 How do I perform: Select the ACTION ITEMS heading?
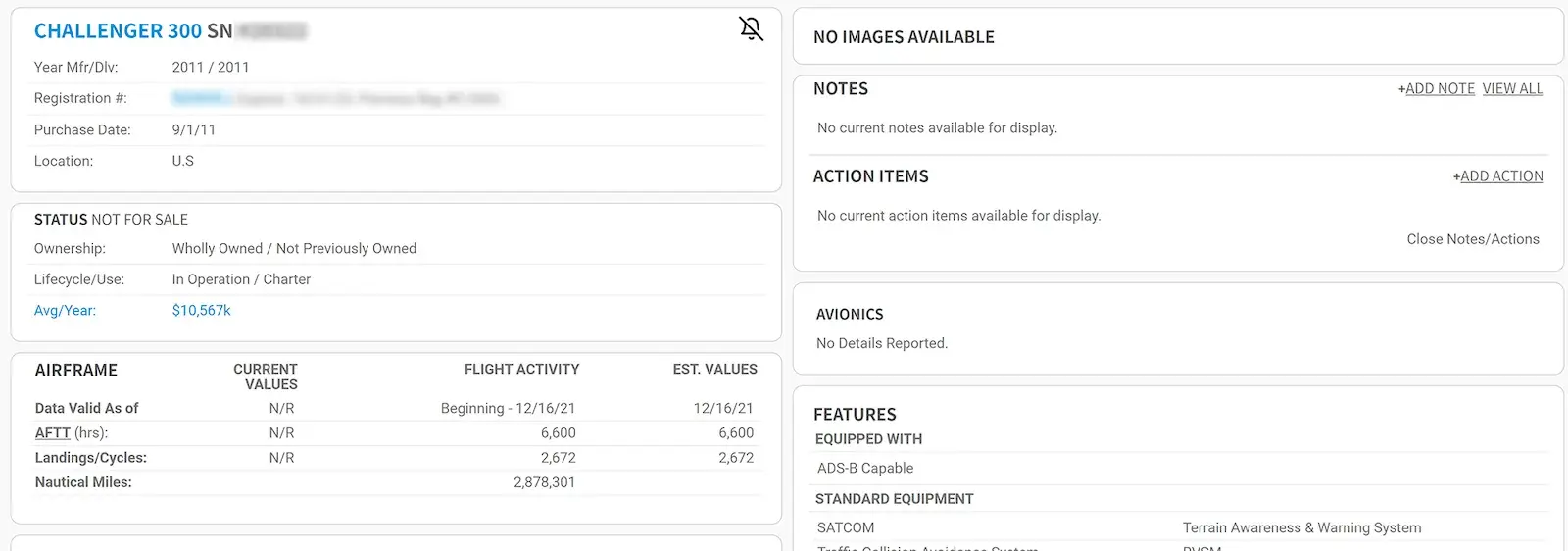[x=870, y=176]
